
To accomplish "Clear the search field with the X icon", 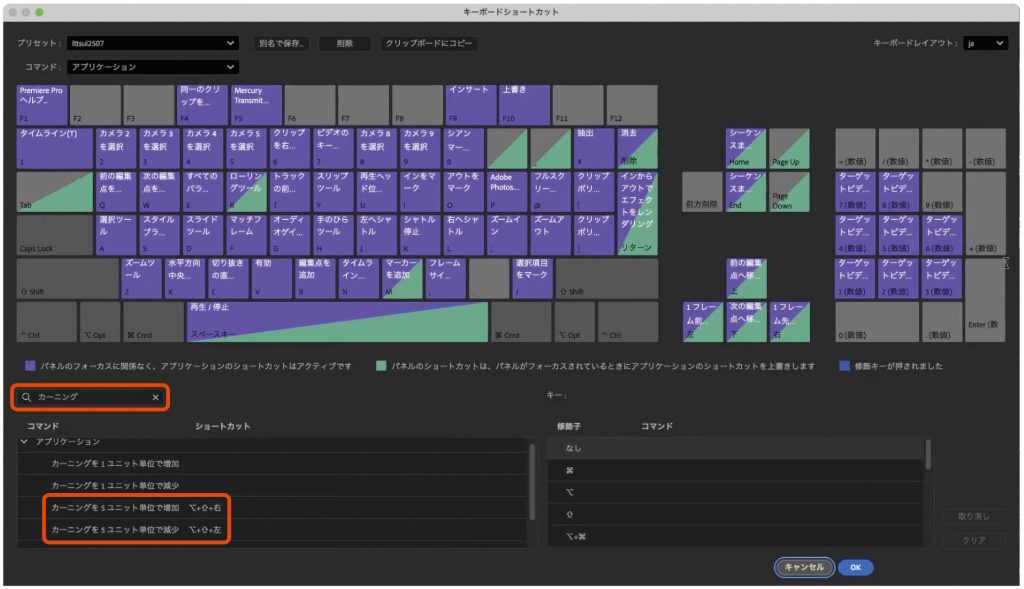I will pos(155,397).
